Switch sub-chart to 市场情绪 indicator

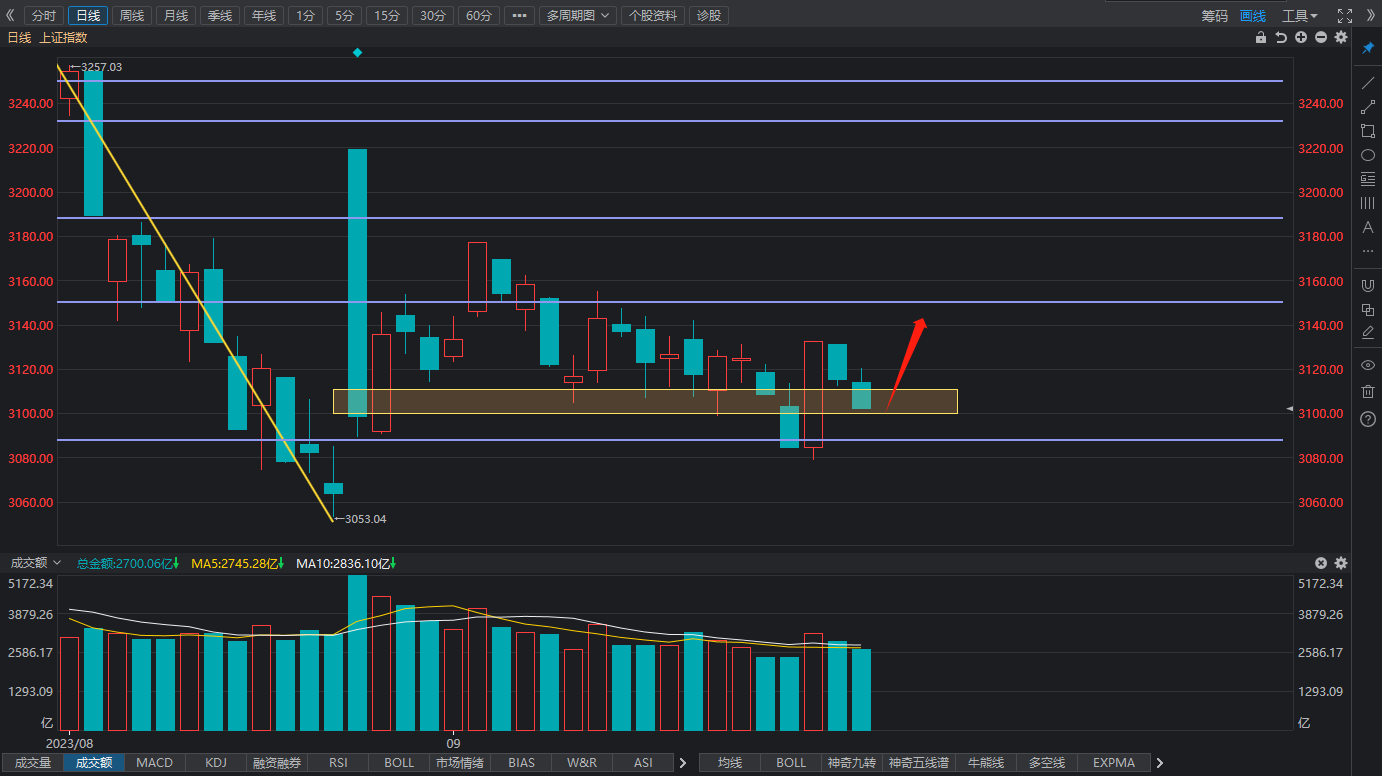[460, 763]
